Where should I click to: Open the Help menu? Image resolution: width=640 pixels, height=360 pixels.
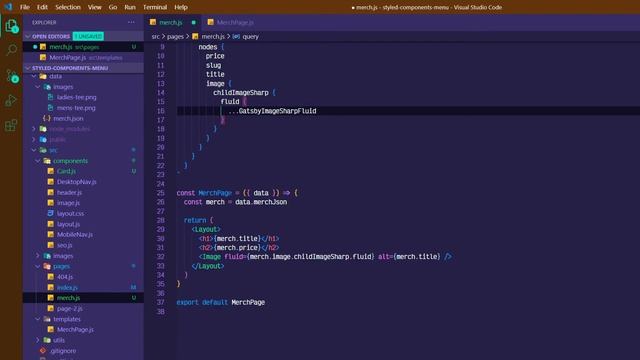[x=181, y=7]
